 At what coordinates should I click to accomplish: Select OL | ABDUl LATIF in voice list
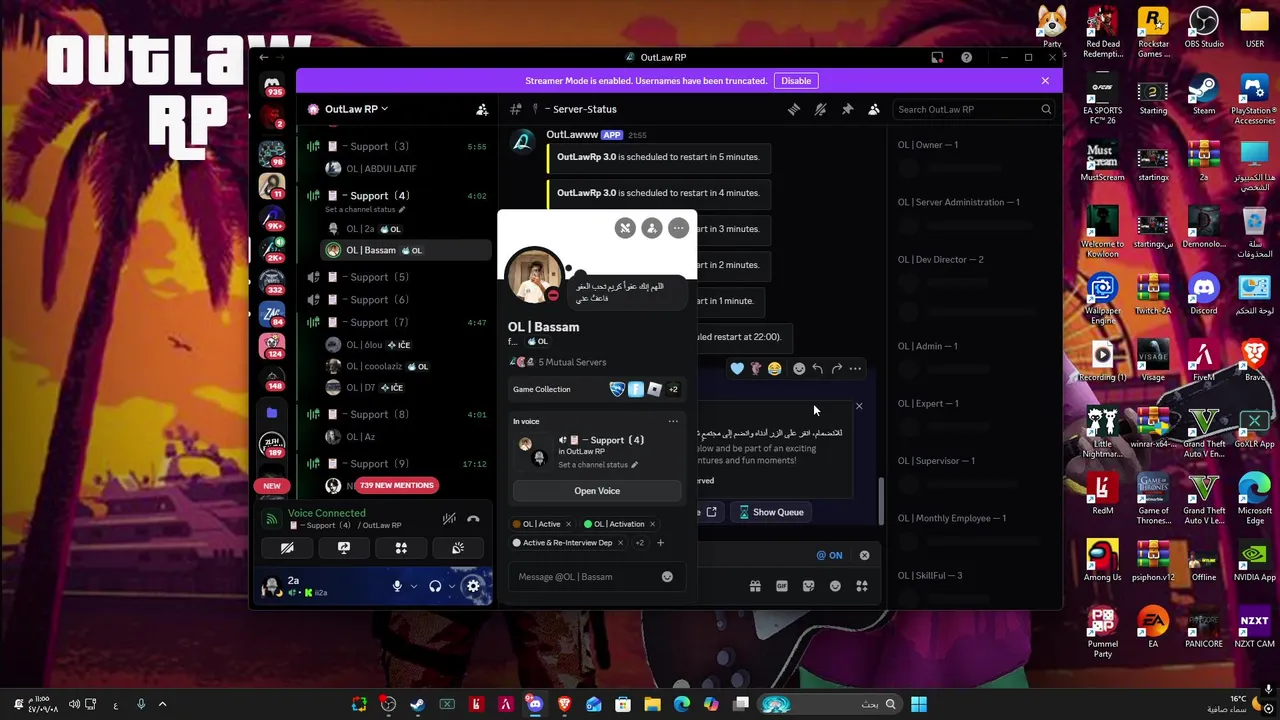[407, 169]
